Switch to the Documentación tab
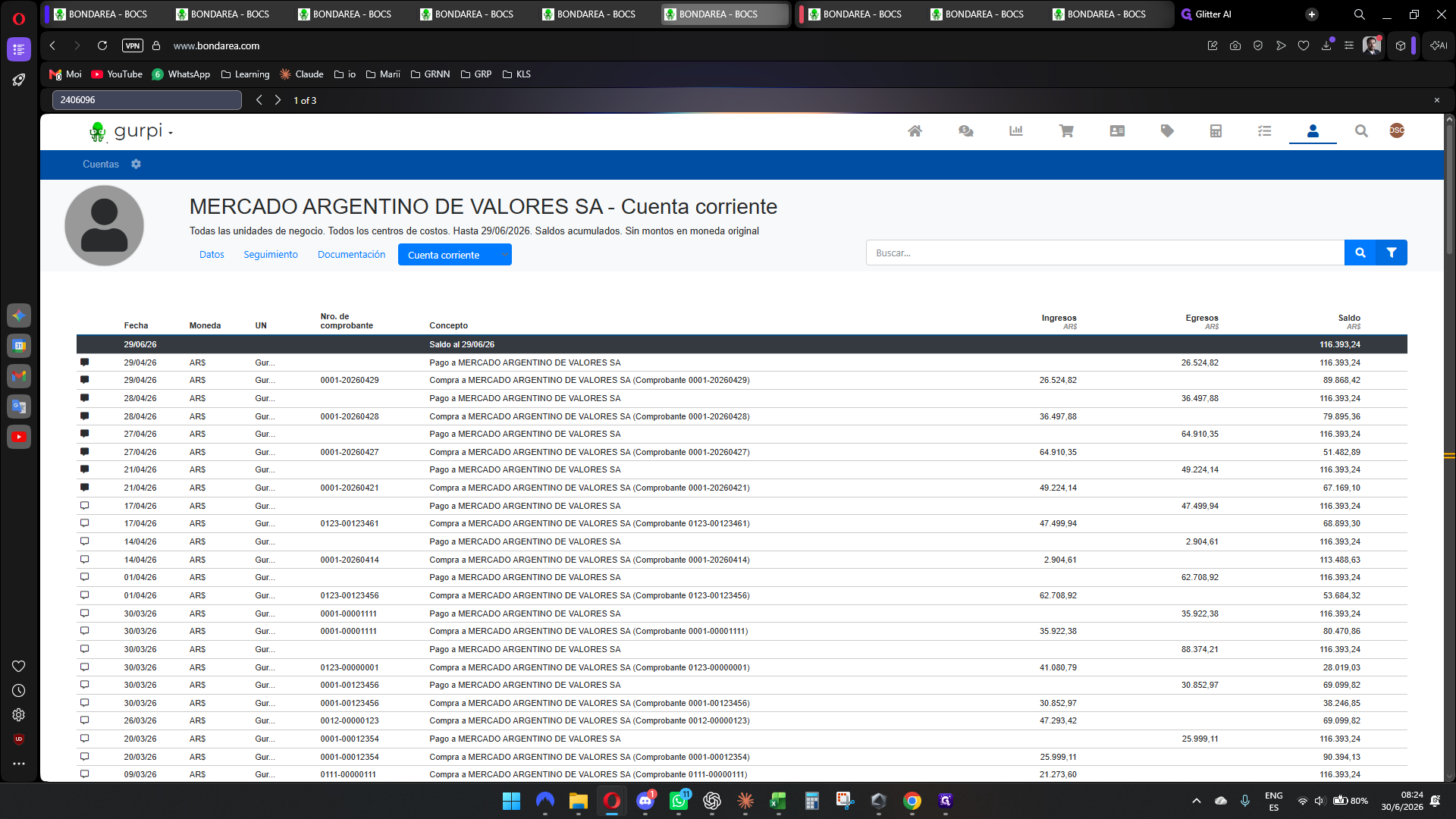The width and height of the screenshot is (1456, 819). click(351, 255)
